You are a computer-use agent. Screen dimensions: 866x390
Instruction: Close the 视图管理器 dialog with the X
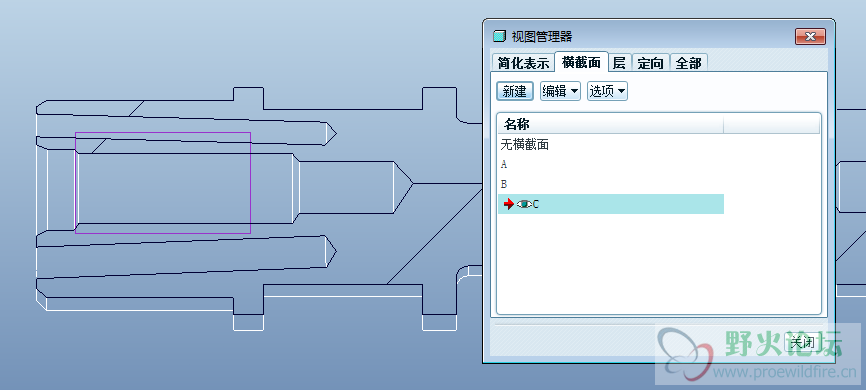click(x=810, y=36)
